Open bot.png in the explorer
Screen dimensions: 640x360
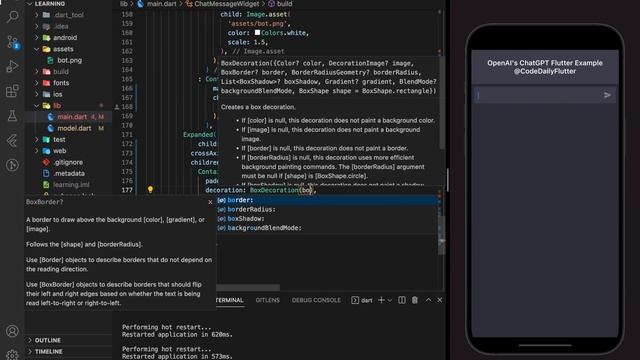point(69,60)
